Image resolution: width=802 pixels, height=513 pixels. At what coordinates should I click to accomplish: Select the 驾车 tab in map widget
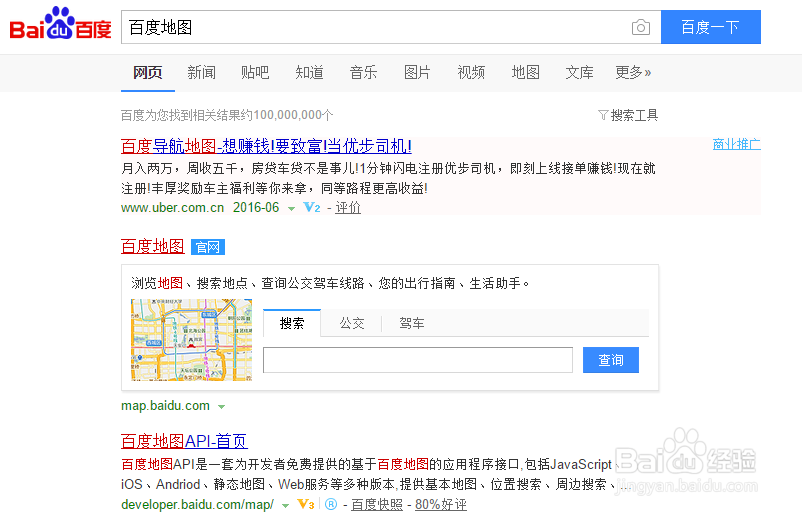click(x=412, y=323)
